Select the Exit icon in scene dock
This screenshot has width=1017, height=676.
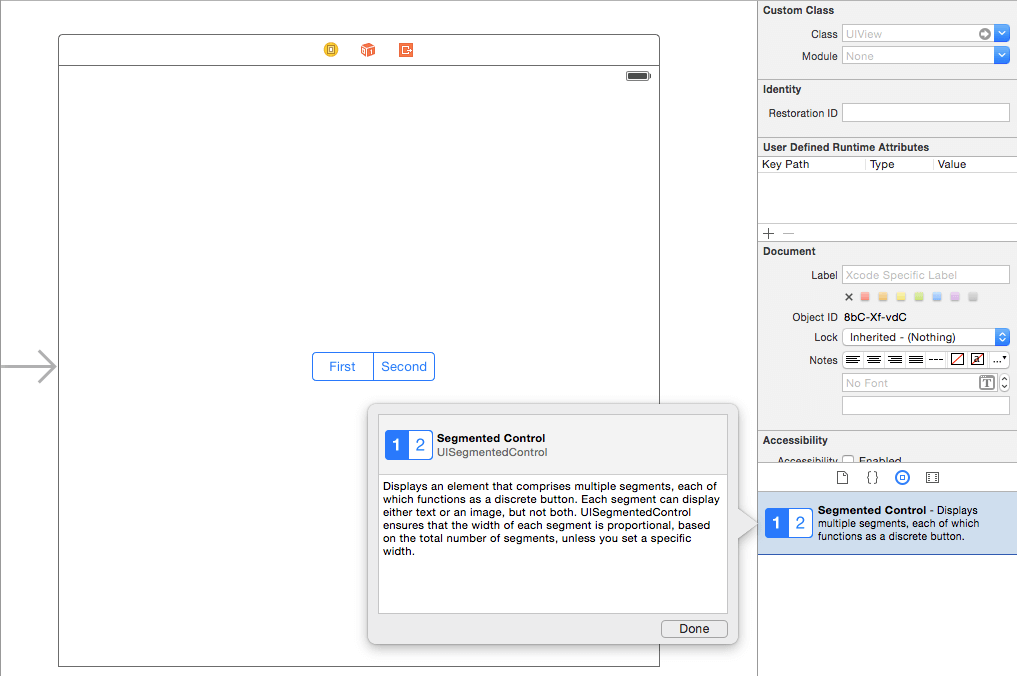(406, 50)
